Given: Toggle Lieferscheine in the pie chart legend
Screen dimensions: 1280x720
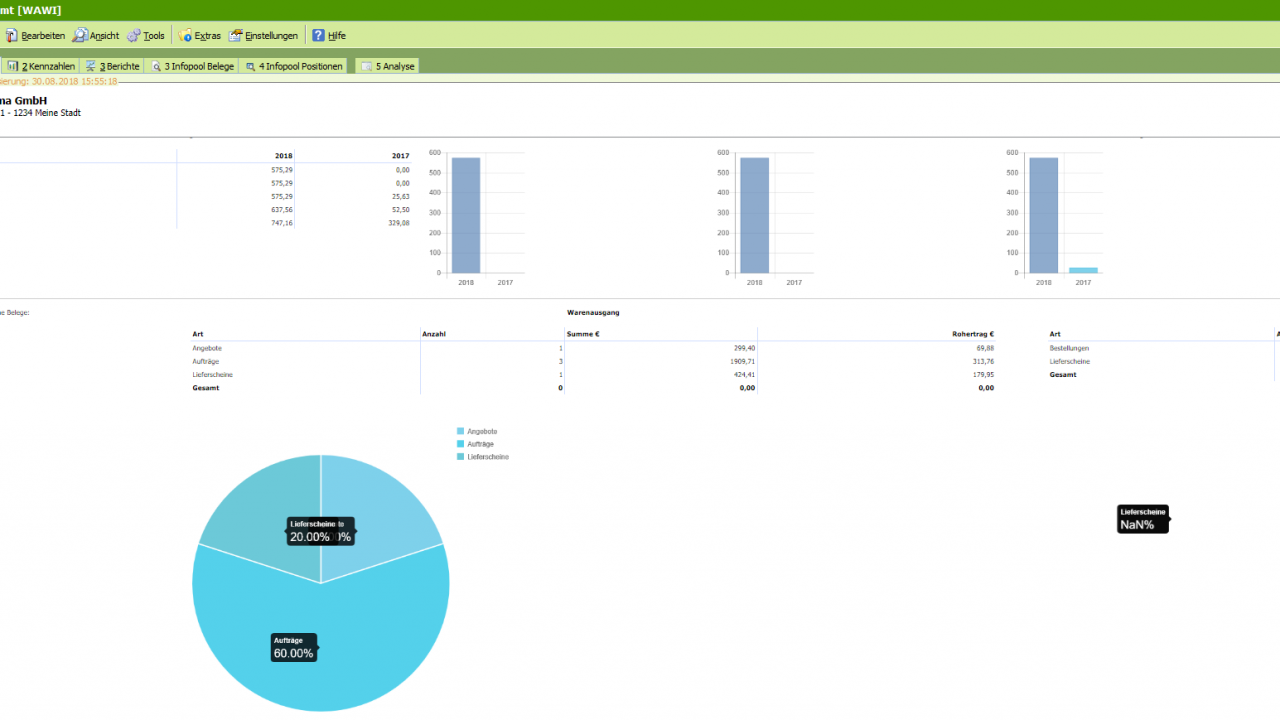Looking at the screenshot, I should 487,456.
